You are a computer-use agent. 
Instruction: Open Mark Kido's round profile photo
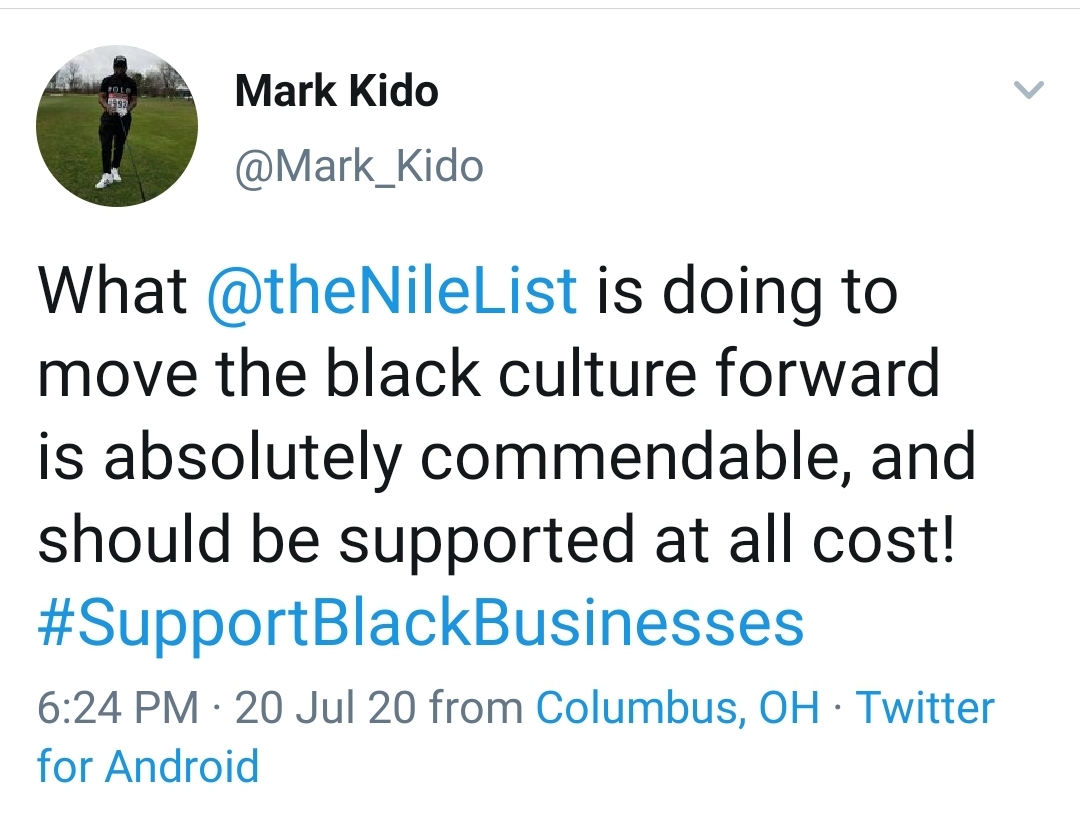(117, 126)
